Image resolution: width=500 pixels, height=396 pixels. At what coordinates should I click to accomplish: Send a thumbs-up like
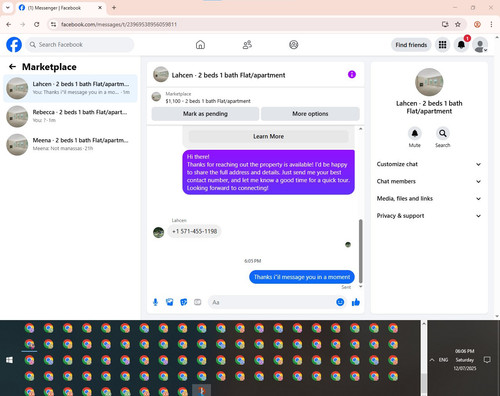coord(356,302)
